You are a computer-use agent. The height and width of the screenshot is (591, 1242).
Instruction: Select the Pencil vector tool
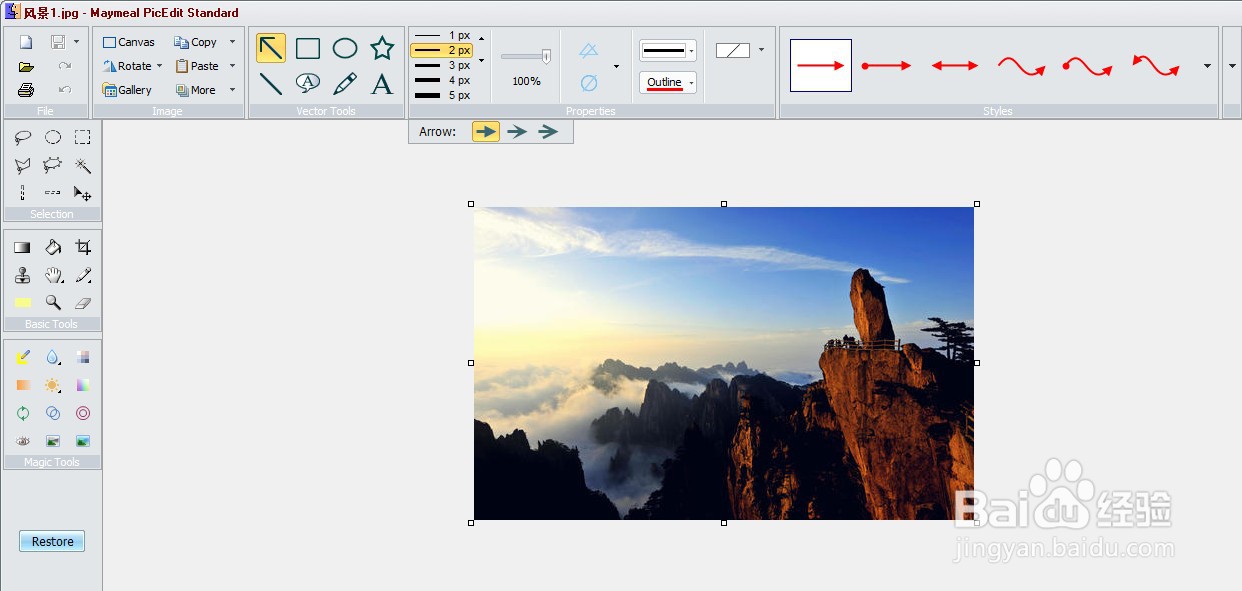tap(345, 84)
